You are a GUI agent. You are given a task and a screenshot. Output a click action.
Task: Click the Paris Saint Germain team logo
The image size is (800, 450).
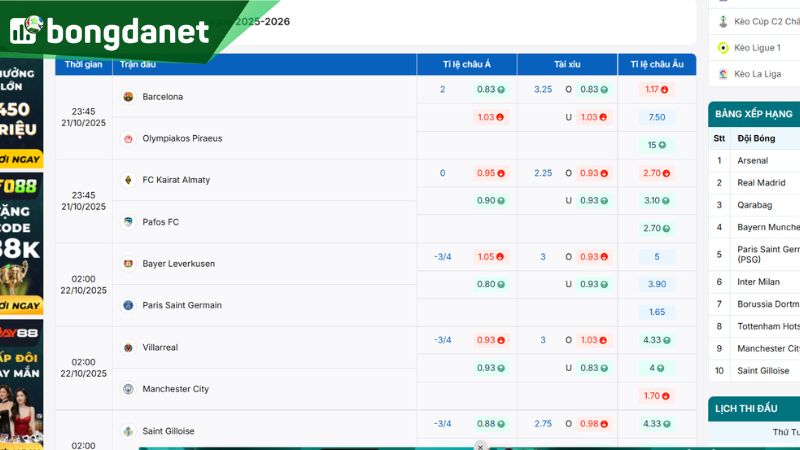point(128,305)
